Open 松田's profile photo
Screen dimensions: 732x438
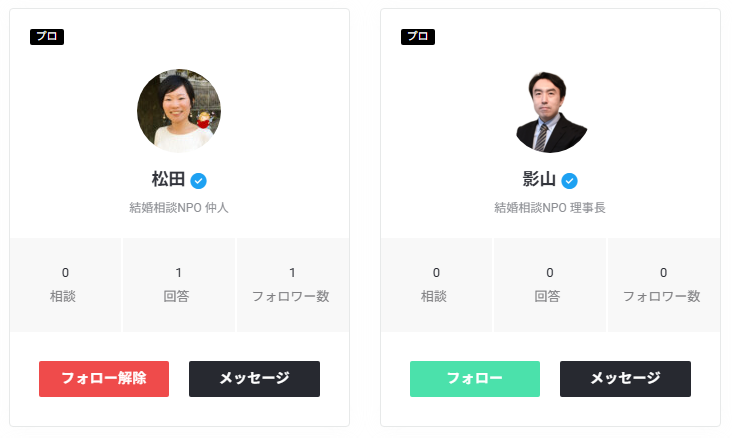point(179,111)
